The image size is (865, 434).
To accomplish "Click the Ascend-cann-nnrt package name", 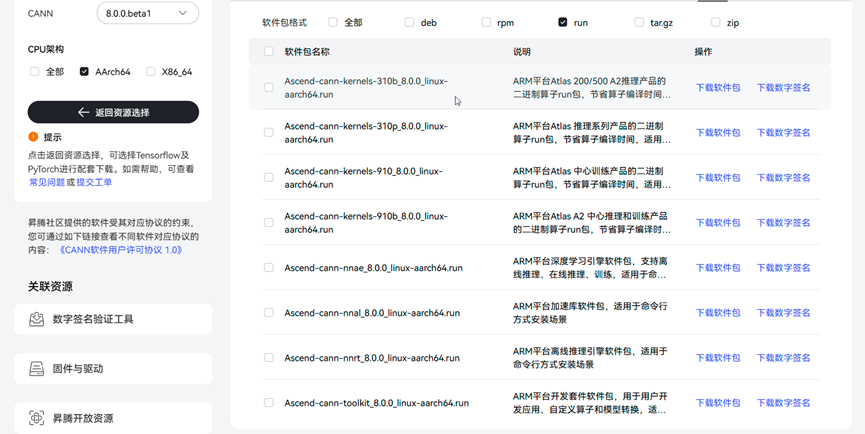I will coord(372,358).
